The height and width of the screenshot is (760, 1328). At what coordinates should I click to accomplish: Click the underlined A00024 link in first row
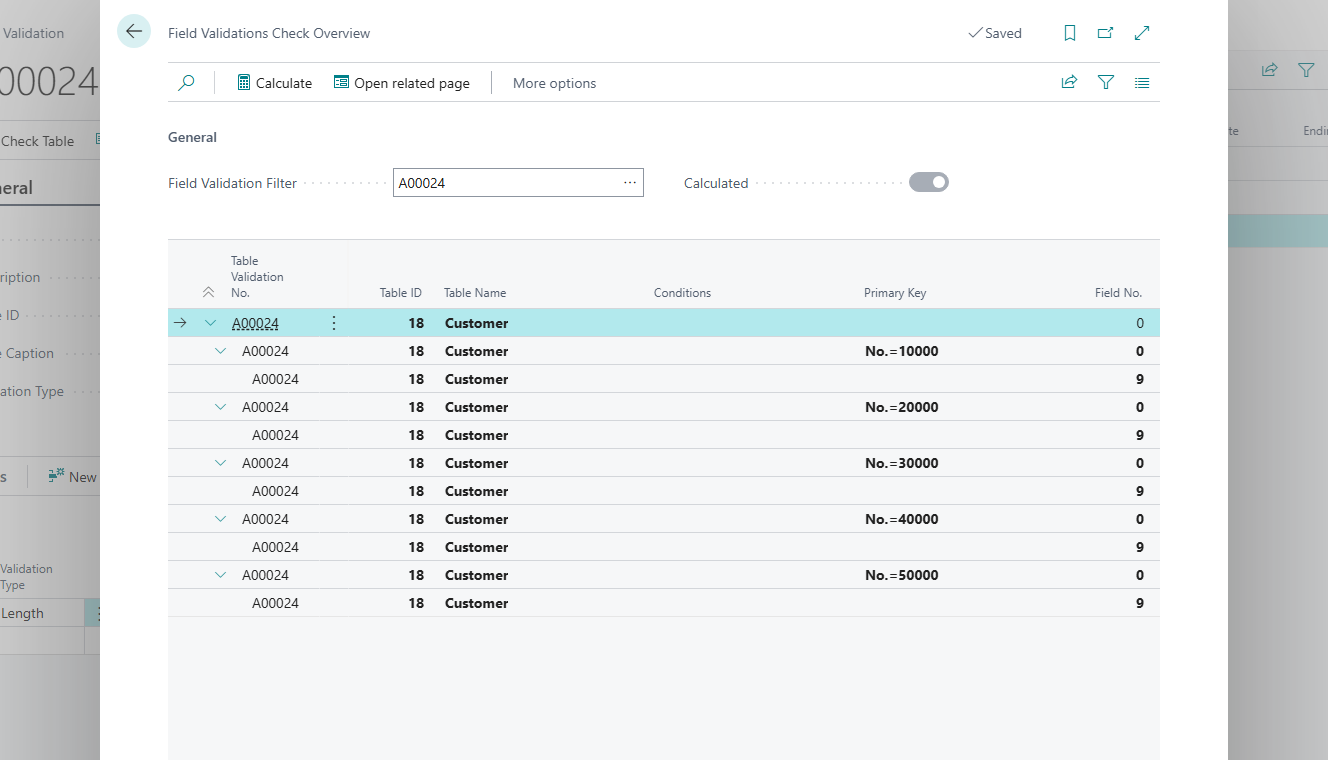(255, 323)
